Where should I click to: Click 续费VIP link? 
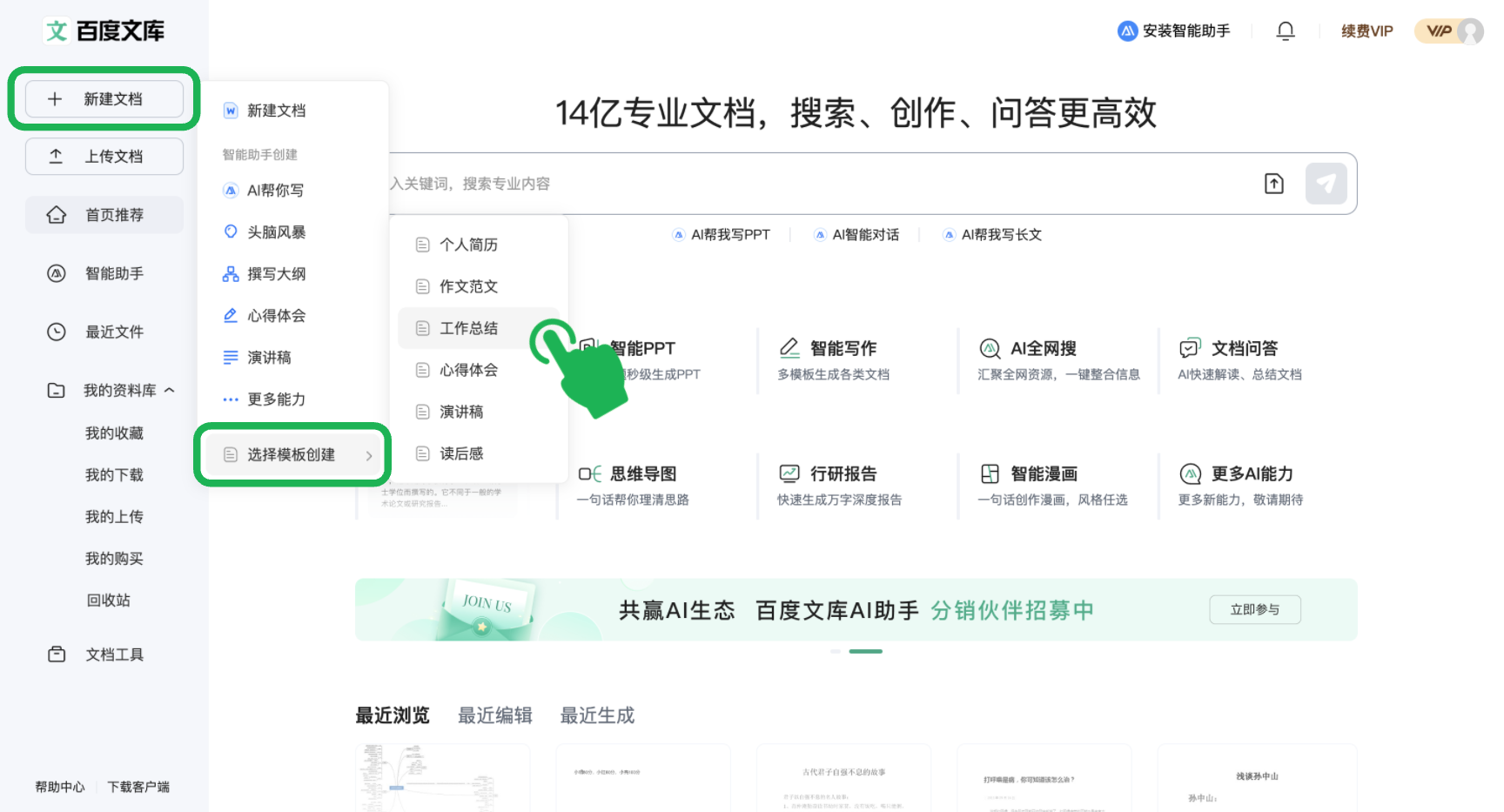coord(1366,31)
